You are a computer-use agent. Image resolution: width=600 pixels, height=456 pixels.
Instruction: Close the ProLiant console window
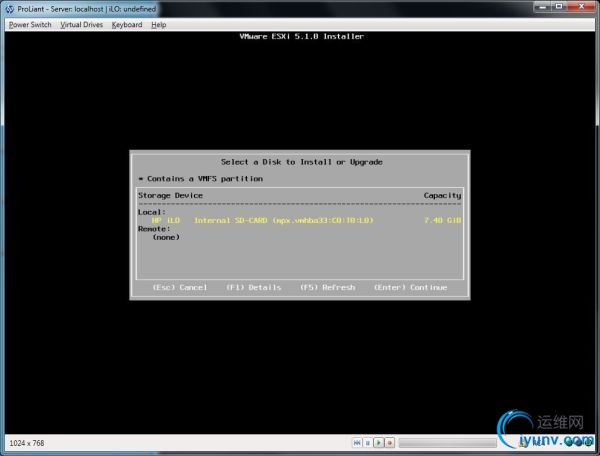point(581,7)
